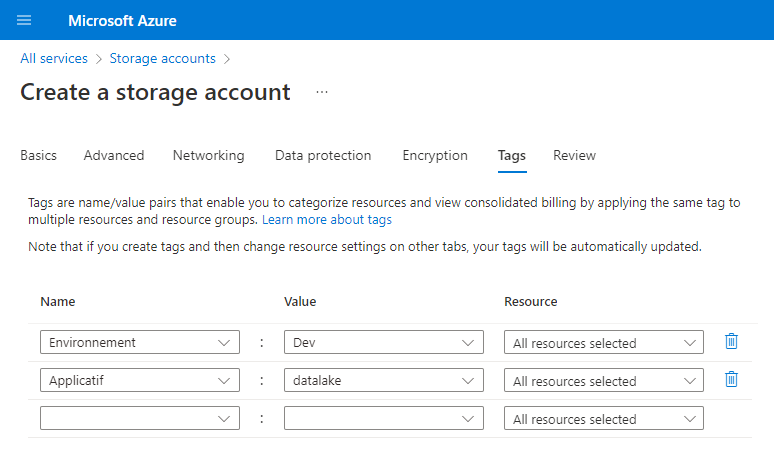
Task: Expand the Applicatif name dropdown
Action: (140, 380)
